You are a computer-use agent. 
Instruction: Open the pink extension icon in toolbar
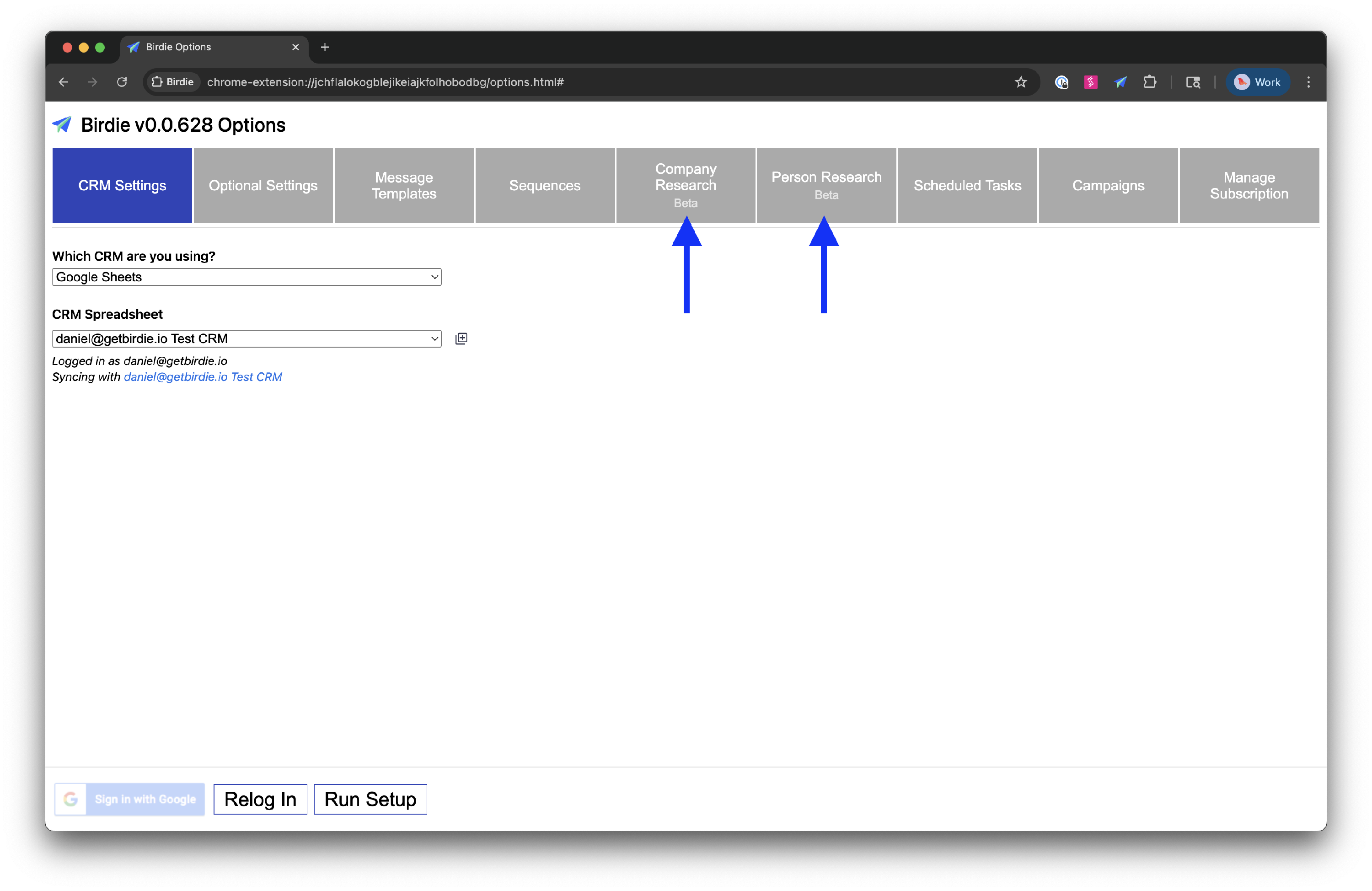tap(1090, 82)
